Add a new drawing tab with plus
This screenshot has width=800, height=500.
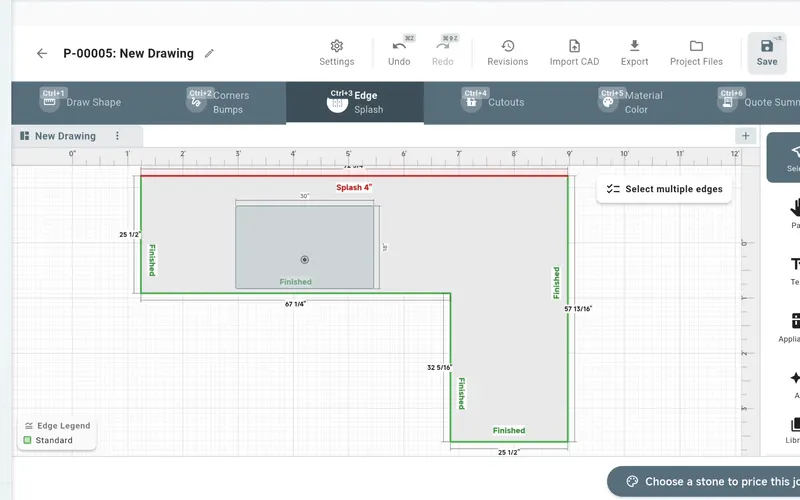[745, 136]
